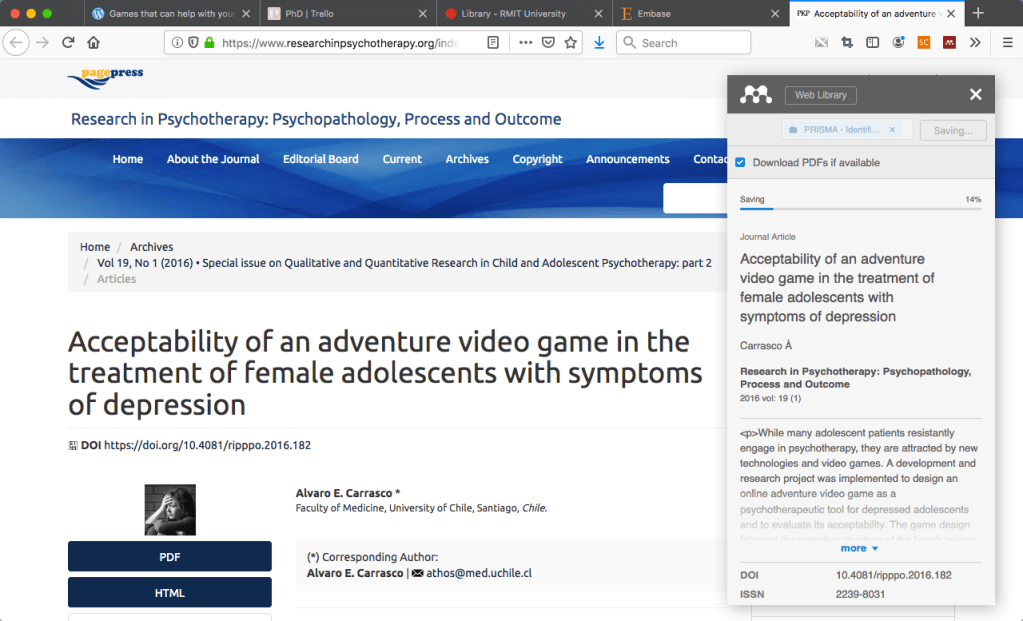Viewport: 1023px width, 621px height.
Task: Show more toolbar extensions overflow chevron
Action: (975, 43)
